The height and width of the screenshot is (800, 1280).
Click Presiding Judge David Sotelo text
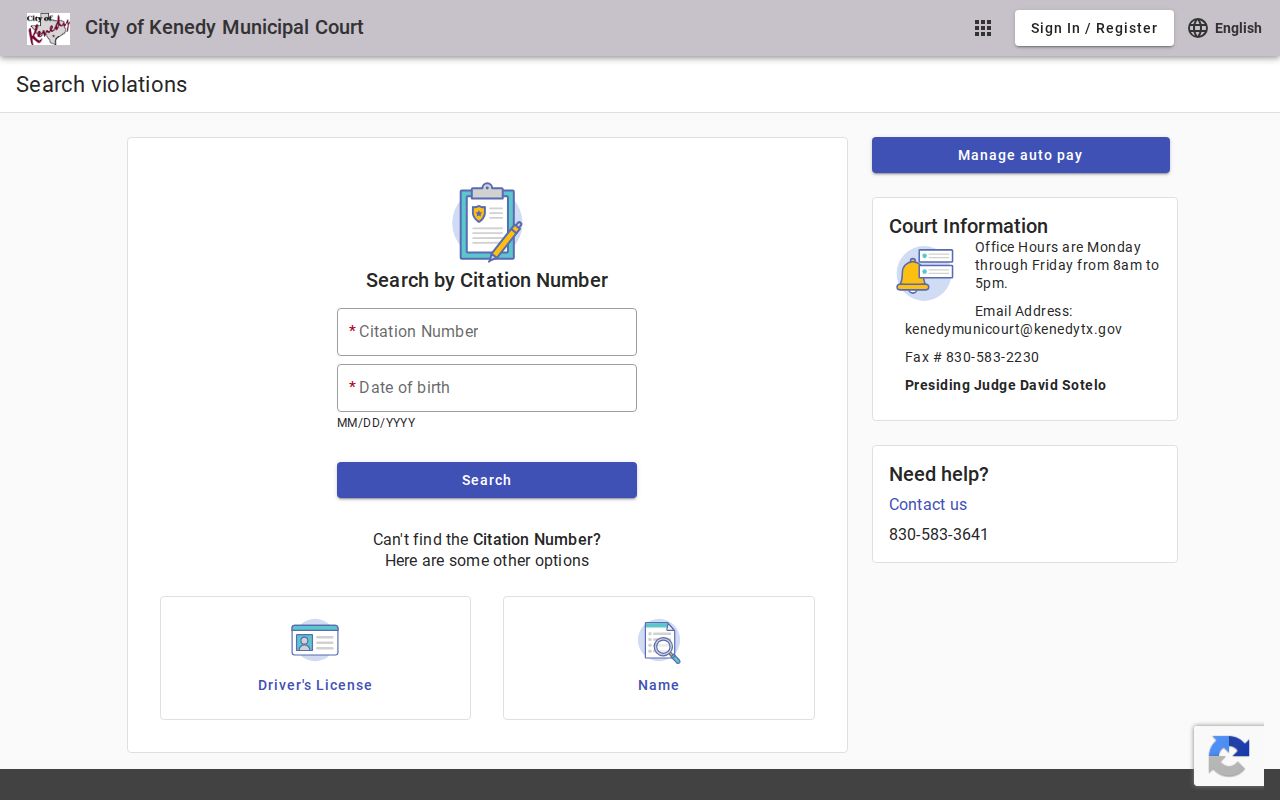tap(1005, 385)
